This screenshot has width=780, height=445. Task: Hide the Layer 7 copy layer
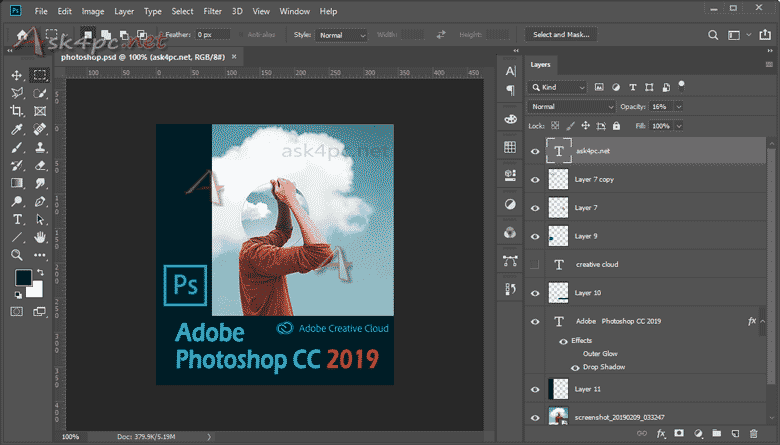click(x=535, y=180)
